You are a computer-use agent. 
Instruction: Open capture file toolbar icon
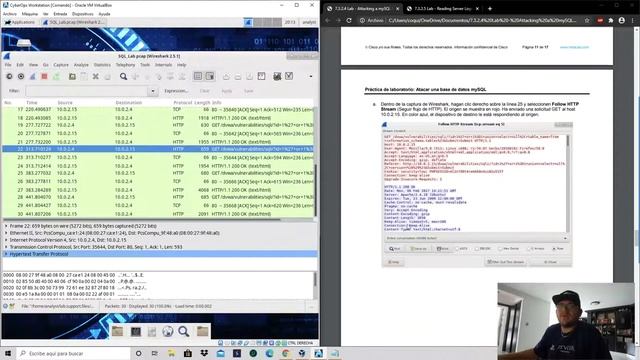pos(72,76)
